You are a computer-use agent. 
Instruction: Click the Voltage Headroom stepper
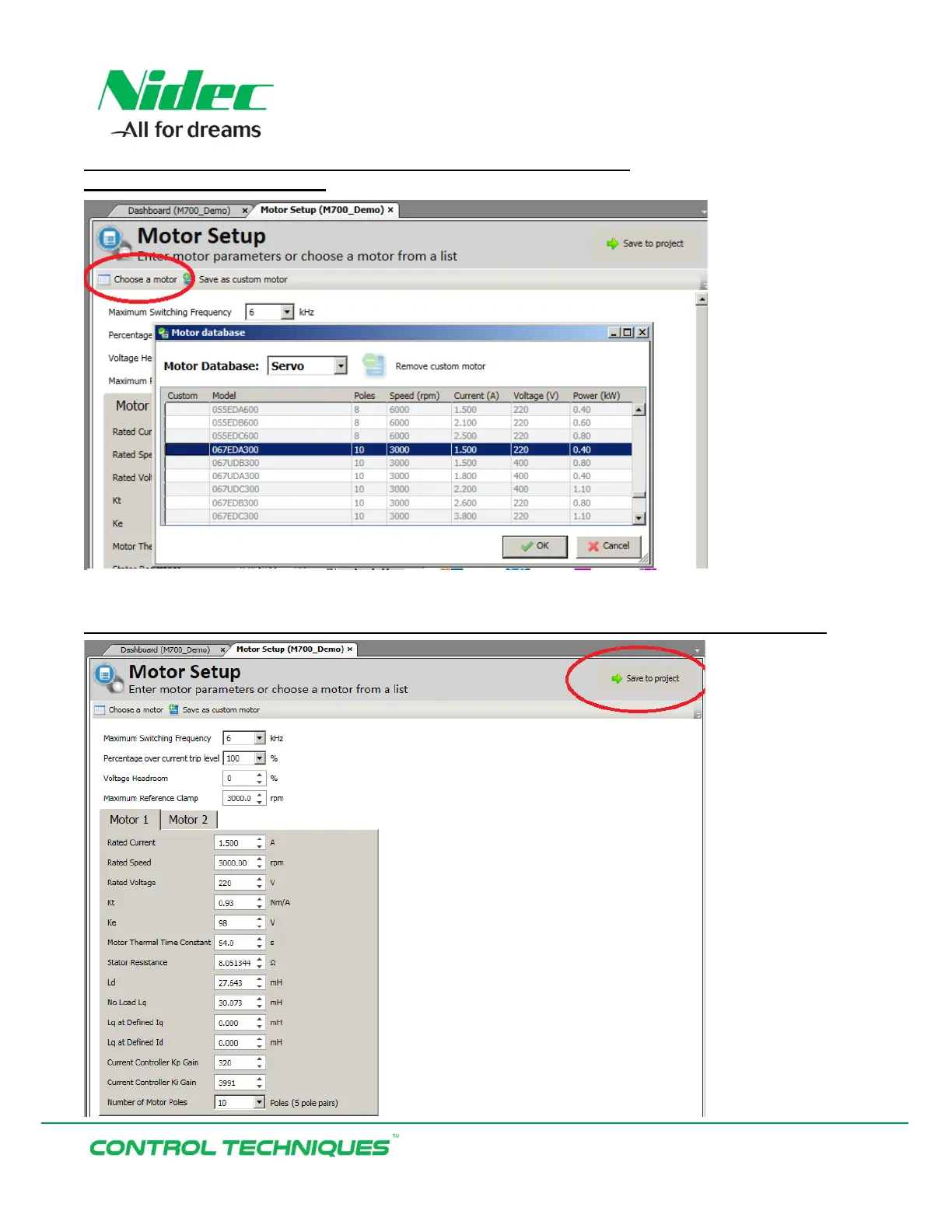click(260, 778)
